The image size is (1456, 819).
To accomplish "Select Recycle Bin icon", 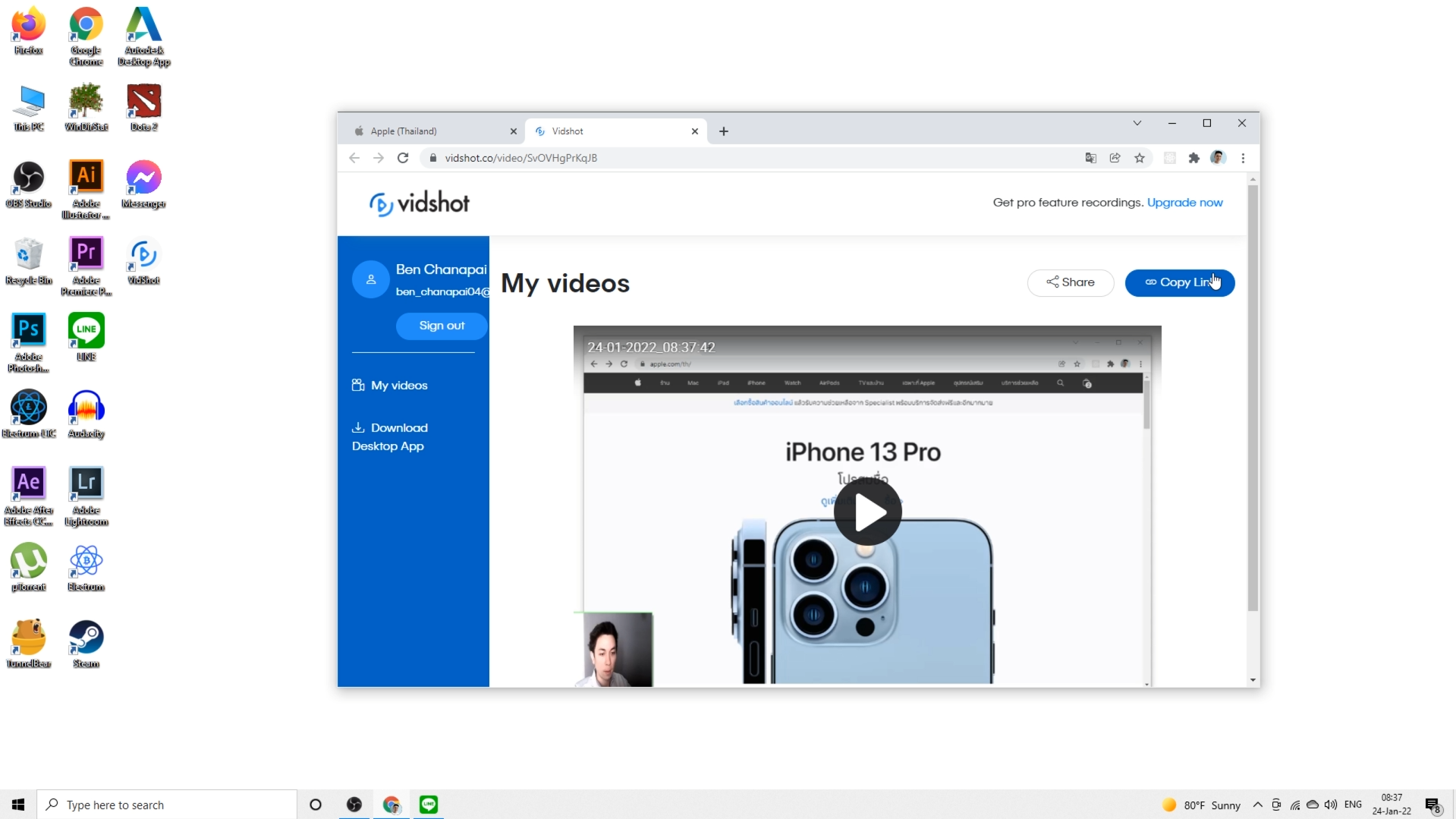I will click(x=29, y=261).
